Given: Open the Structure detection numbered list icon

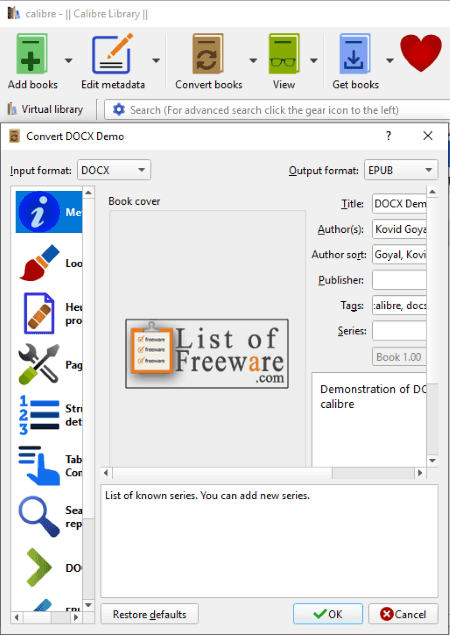Looking at the screenshot, I should [39, 415].
